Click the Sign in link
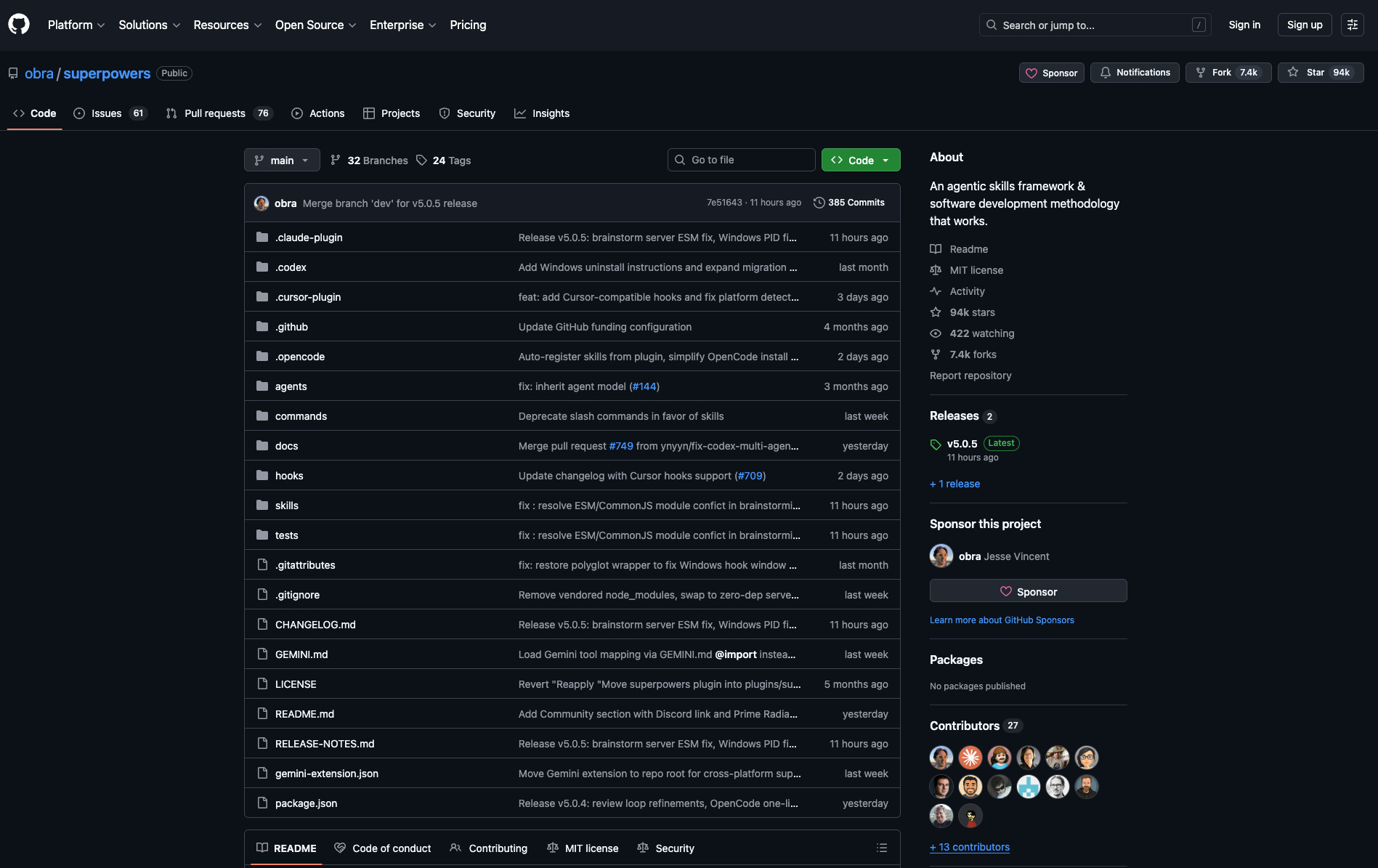The height and width of the screenshot is (868, 1378). click(x=1244, y=25)
